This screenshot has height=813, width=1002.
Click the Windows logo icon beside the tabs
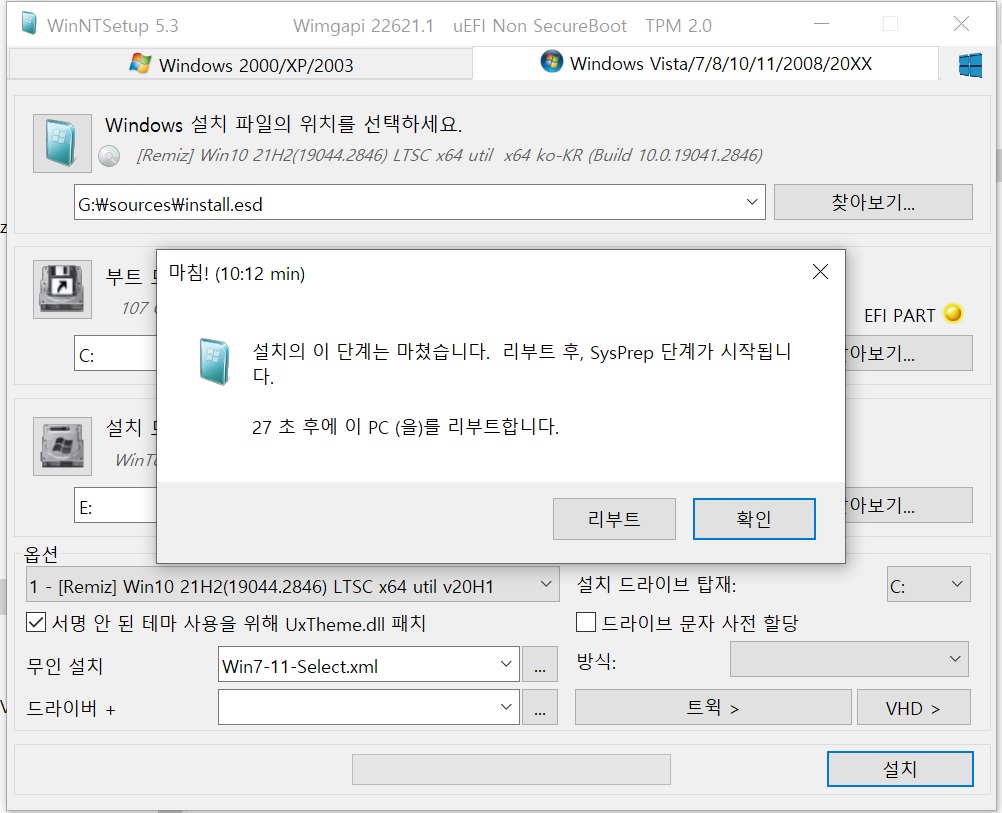coord(970,65)
